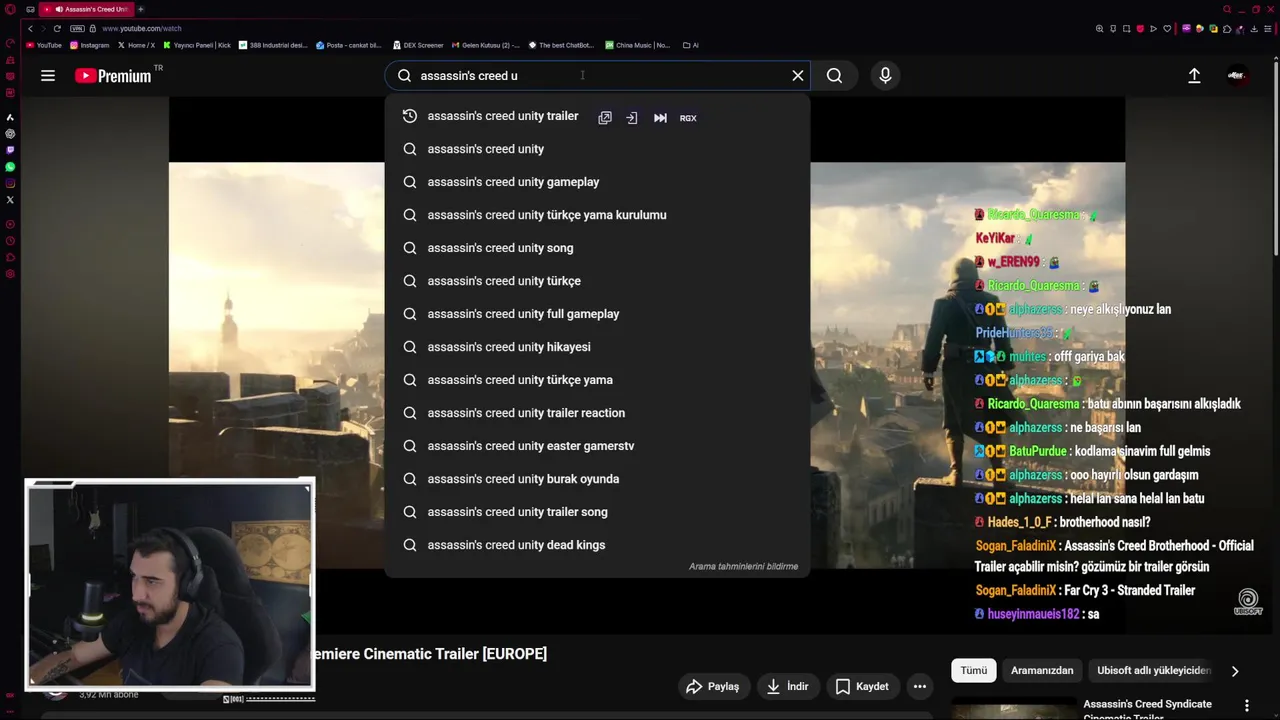Select the 'Ubisoft adlı yükleyiciden' chip
The width and height of the screenshot is (1280, 720).
[1154, 670]
